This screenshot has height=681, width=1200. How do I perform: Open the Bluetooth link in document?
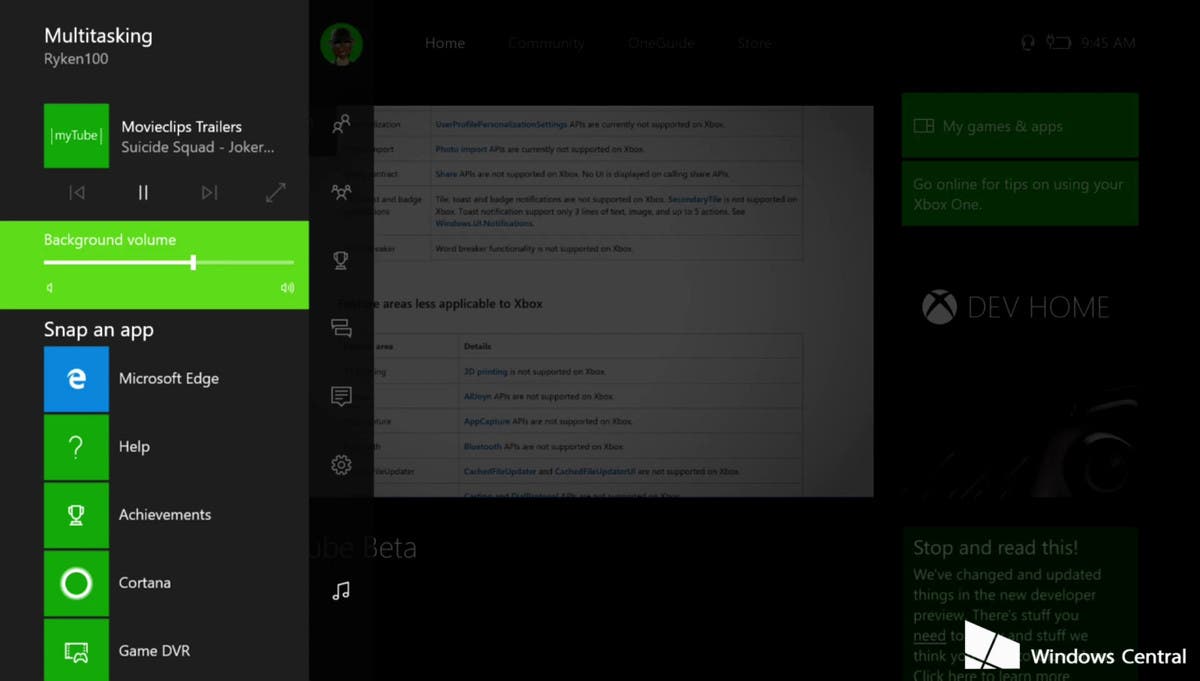[x=482, y=446]
